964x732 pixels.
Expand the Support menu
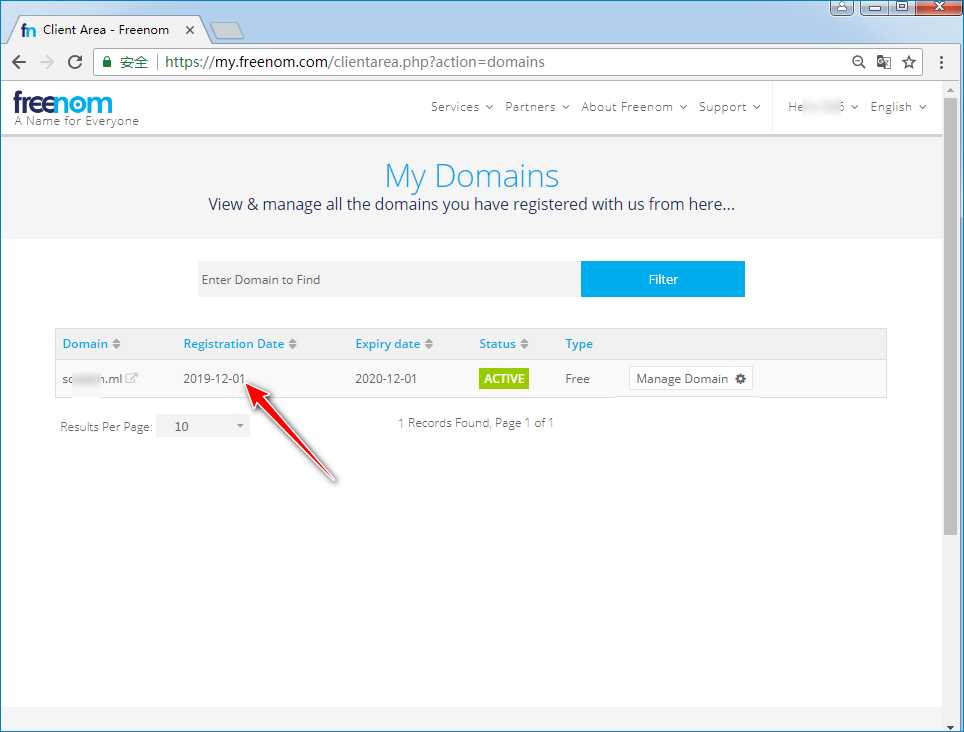pos(729,107)
